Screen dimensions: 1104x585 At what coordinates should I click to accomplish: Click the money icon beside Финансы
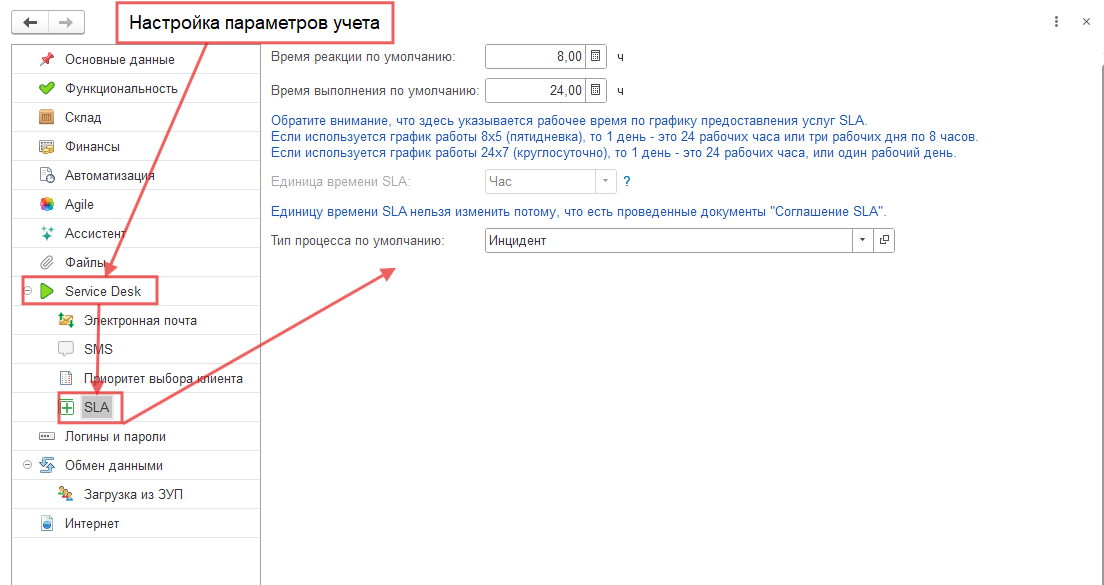click(x=47, y=146)
